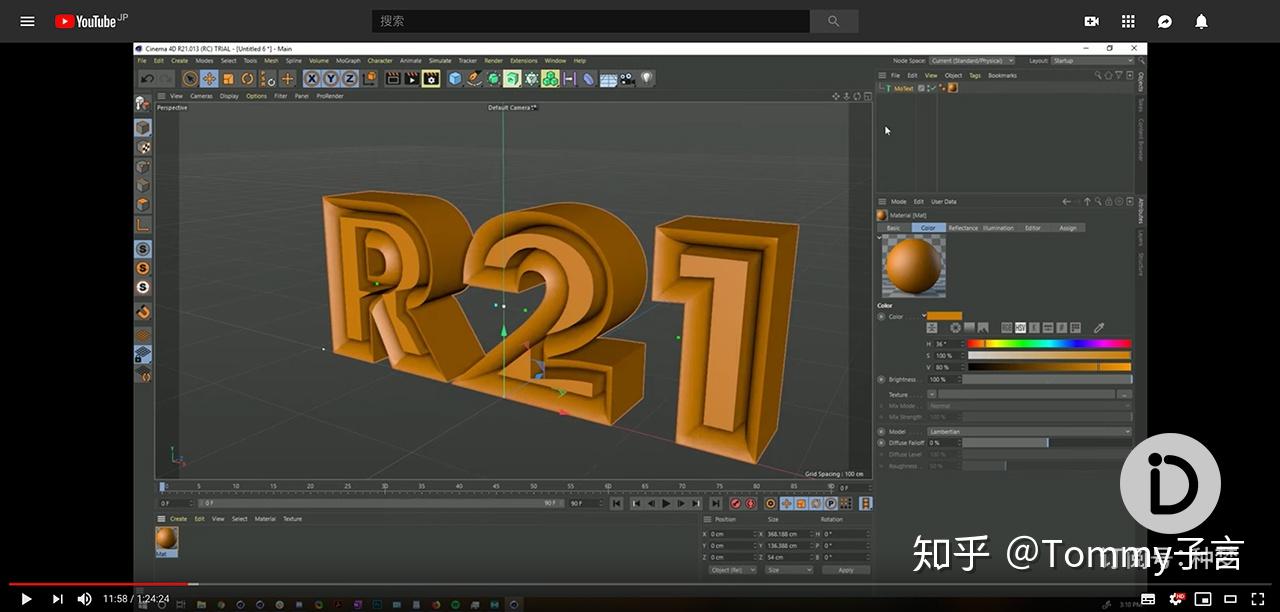Toggle the Z axis lock
This screenshot has height=612, width=1280.
351,79
